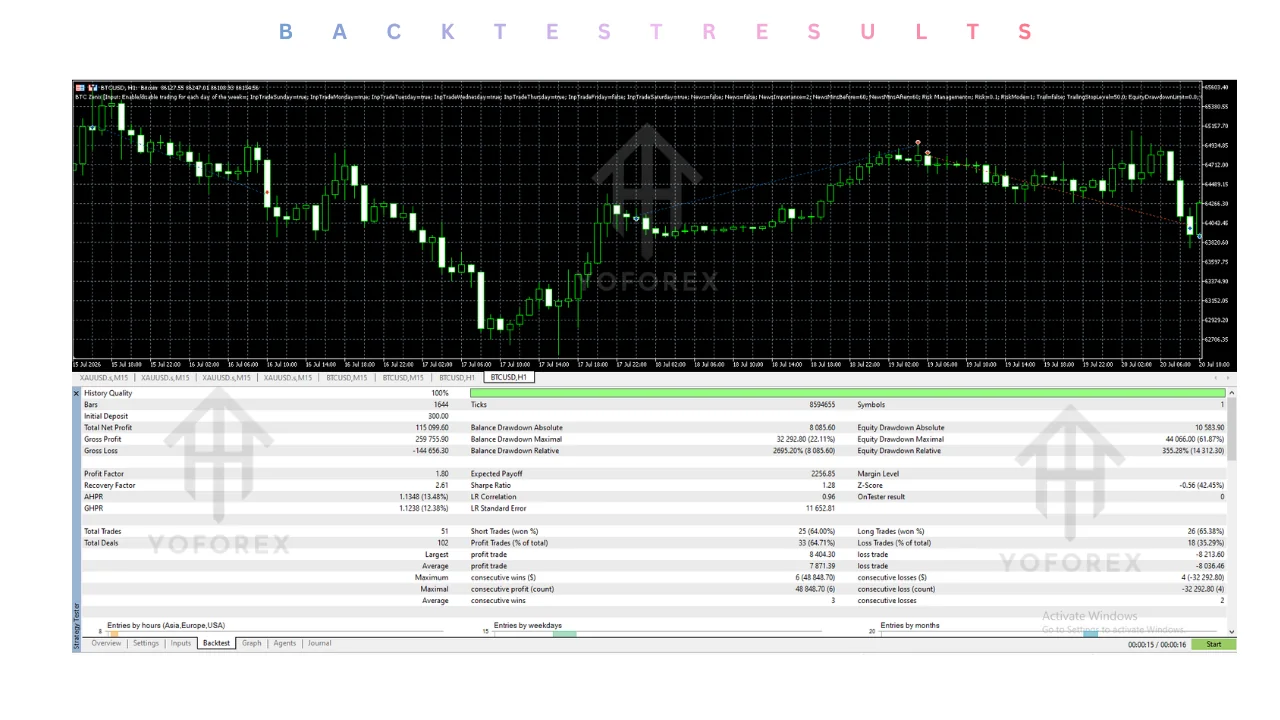The width and height of the screenshot is (1280, 720).
Task: Click the BTCUSD,H1 Bitcoin chart title
Action: pyautogui.click(x=127, y=88)
